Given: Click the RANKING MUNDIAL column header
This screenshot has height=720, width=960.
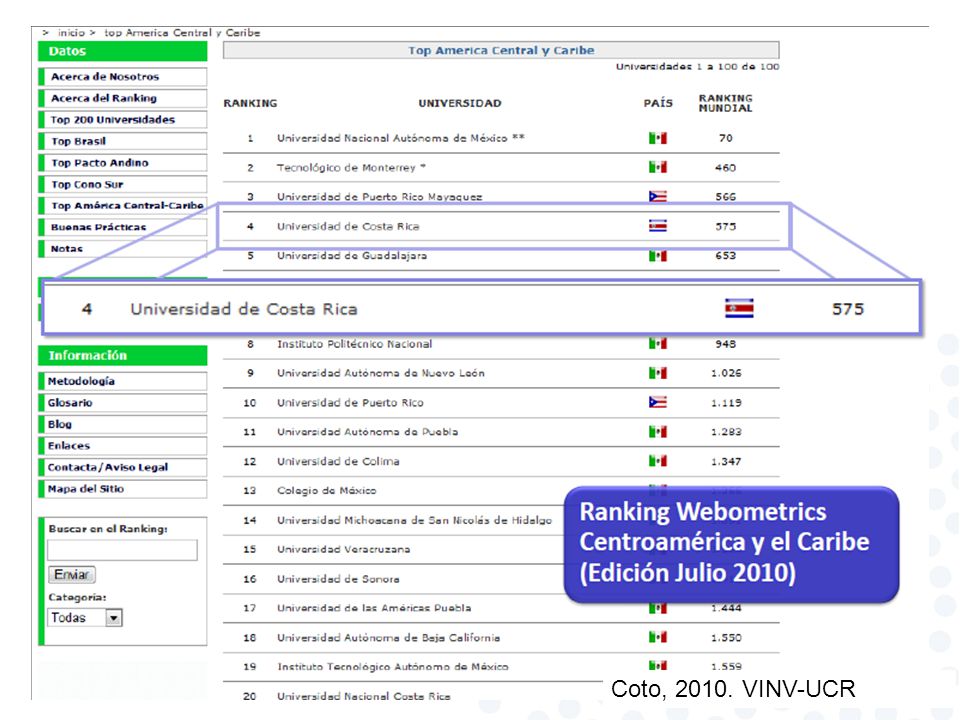Looking at the screenshot, I should (726, 103).
